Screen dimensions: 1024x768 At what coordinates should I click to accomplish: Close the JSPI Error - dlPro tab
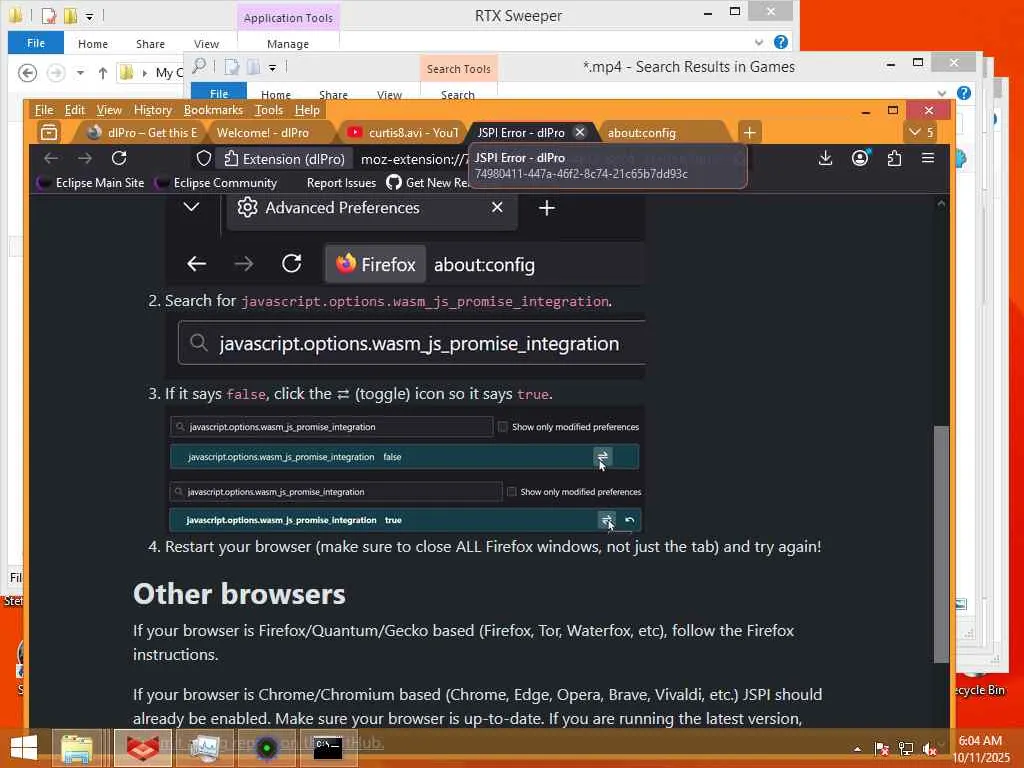point(579,133)
